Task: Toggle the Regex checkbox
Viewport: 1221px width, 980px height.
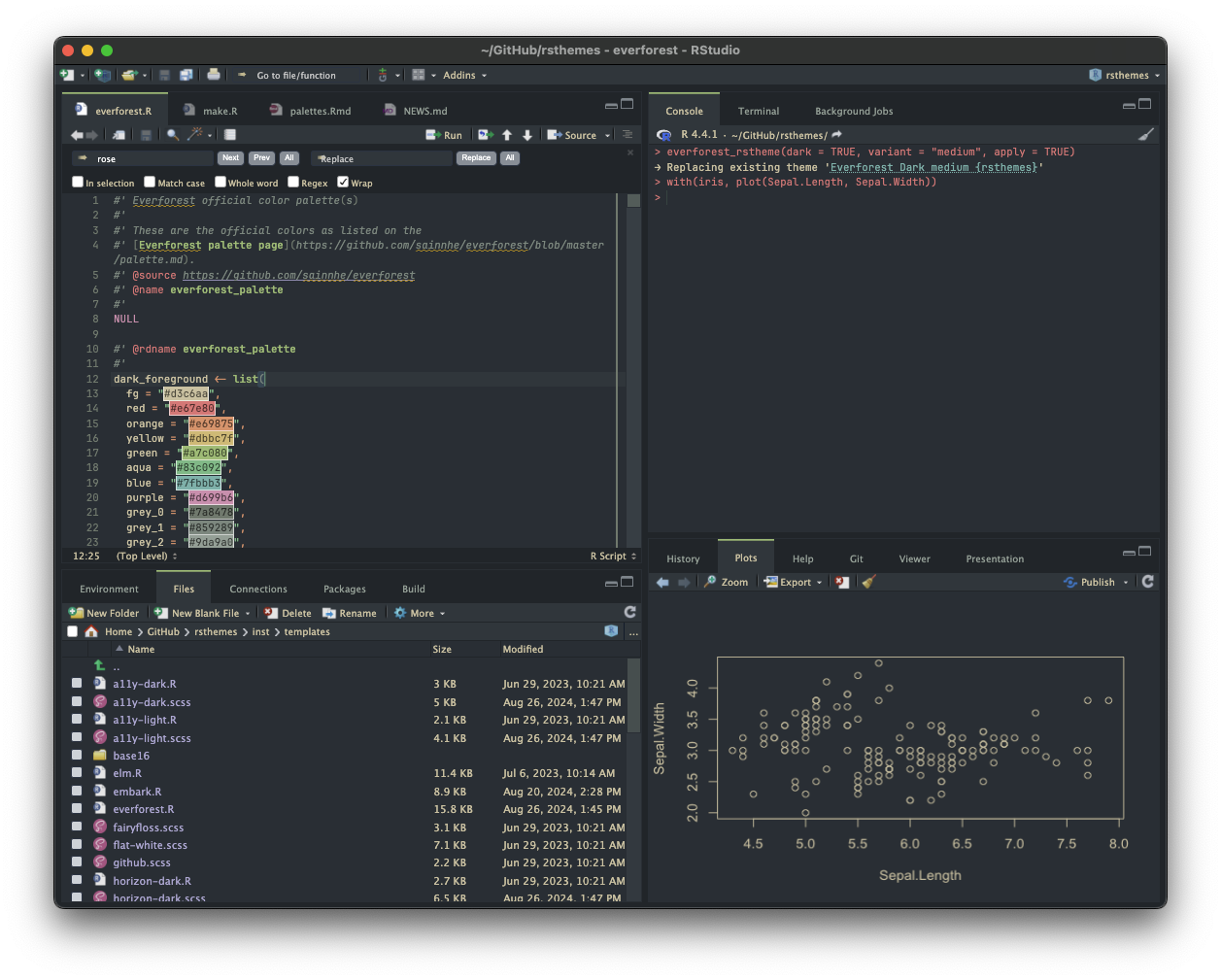Action: pyautogui.click(x=293, y=182)
